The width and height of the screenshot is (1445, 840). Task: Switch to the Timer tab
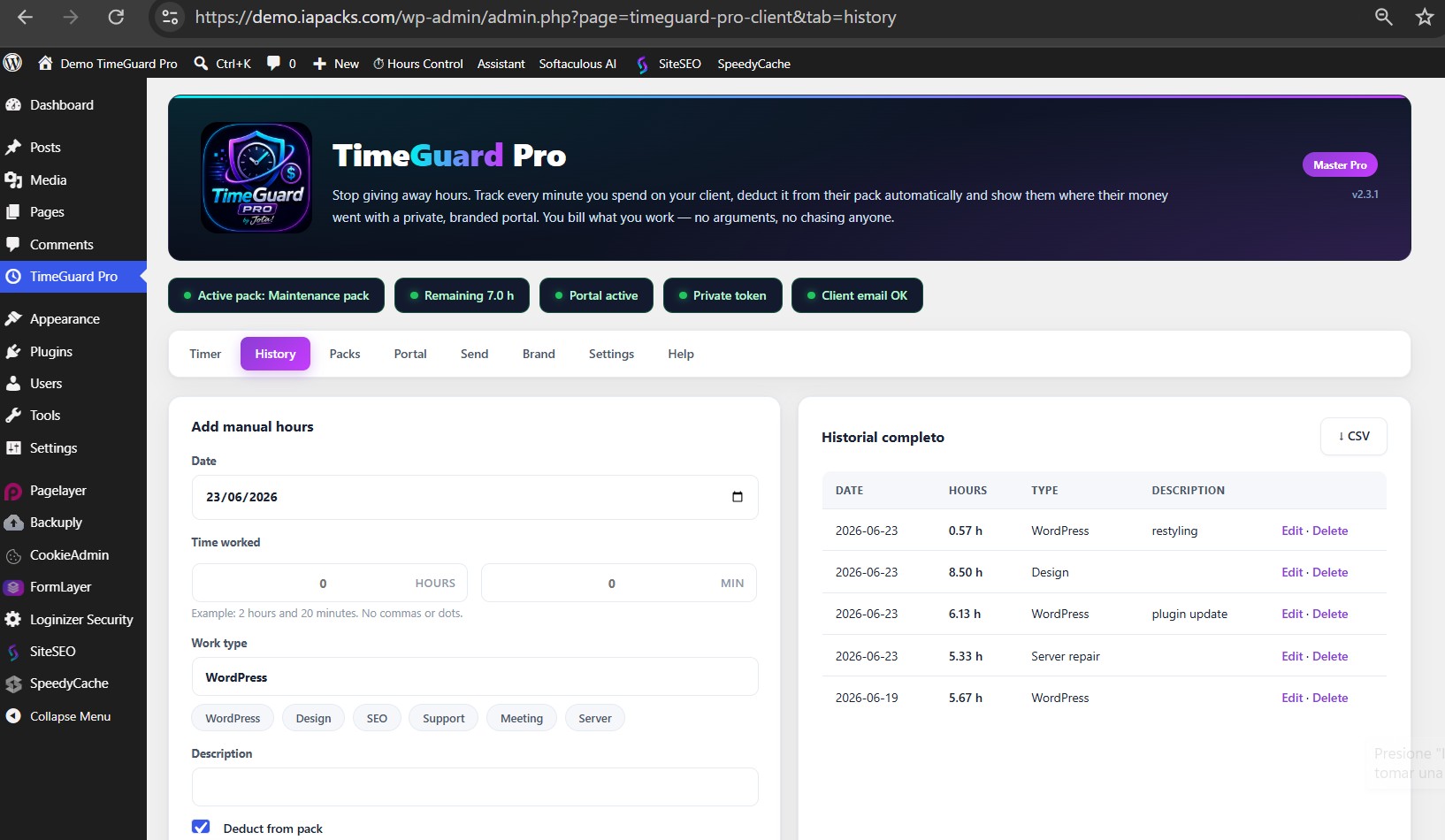point(205,354)
